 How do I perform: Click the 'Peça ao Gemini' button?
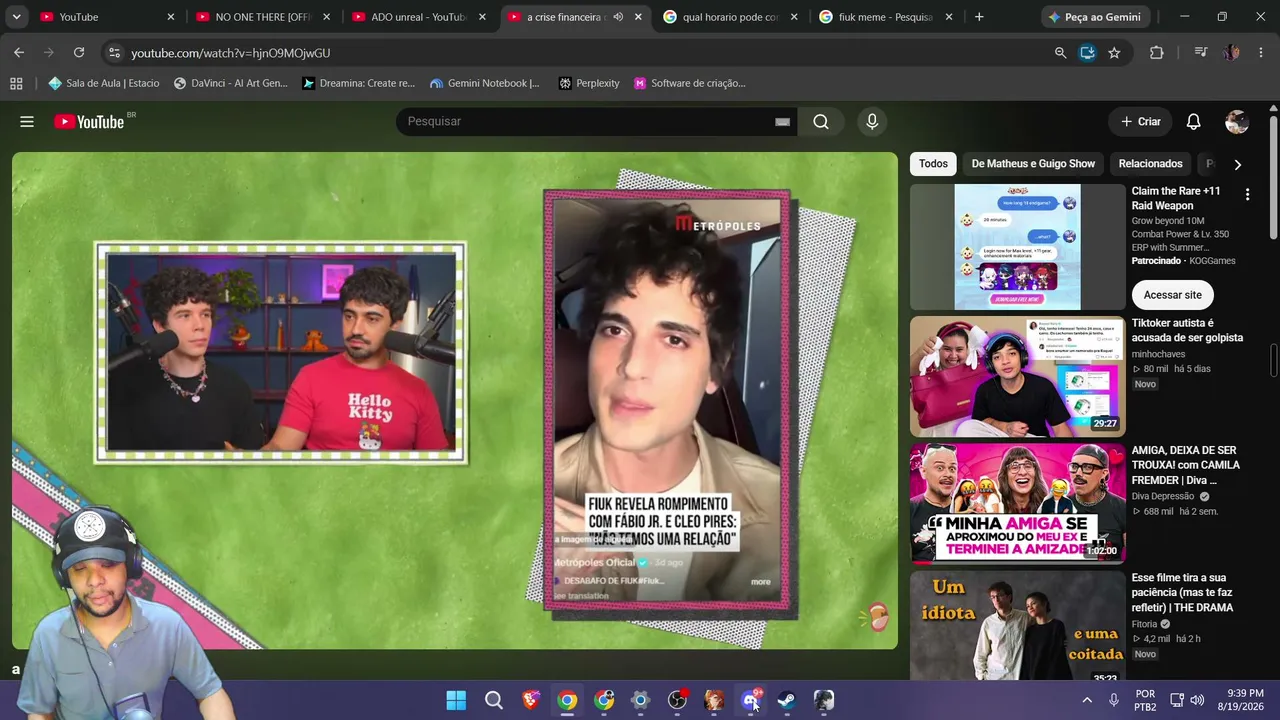(x=1095, y=17)
